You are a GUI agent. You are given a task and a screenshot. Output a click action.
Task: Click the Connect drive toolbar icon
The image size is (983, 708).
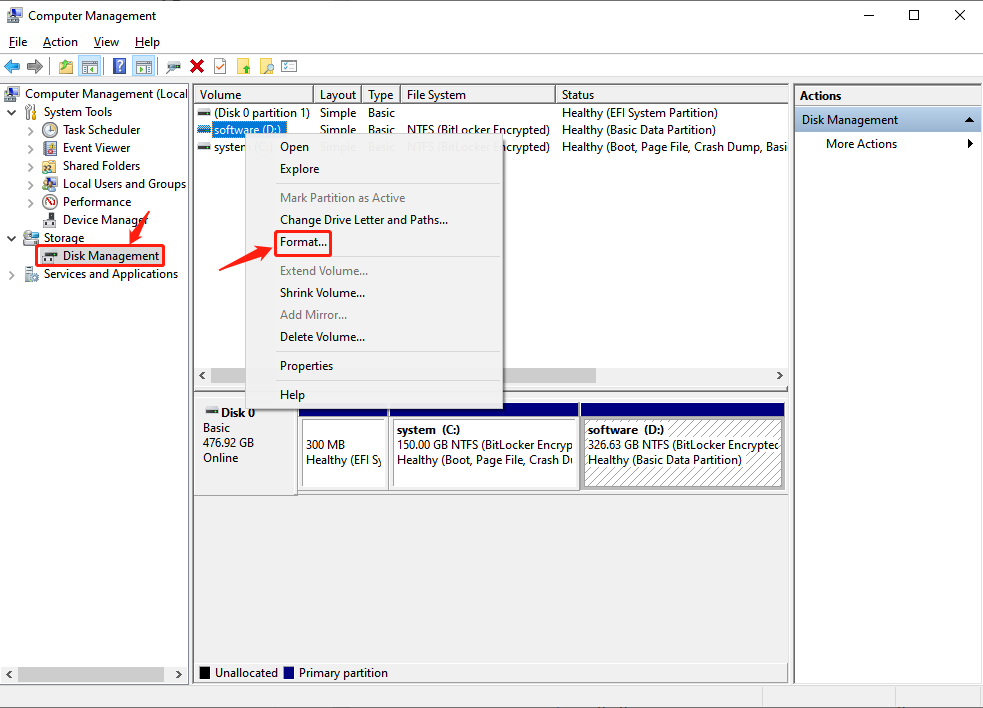coord(174,66)
